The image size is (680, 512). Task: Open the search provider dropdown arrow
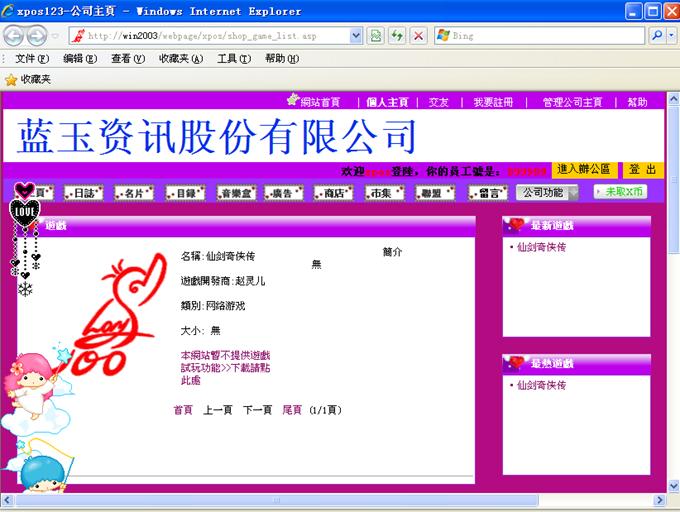pyautogui.click(x=672, y=36)
